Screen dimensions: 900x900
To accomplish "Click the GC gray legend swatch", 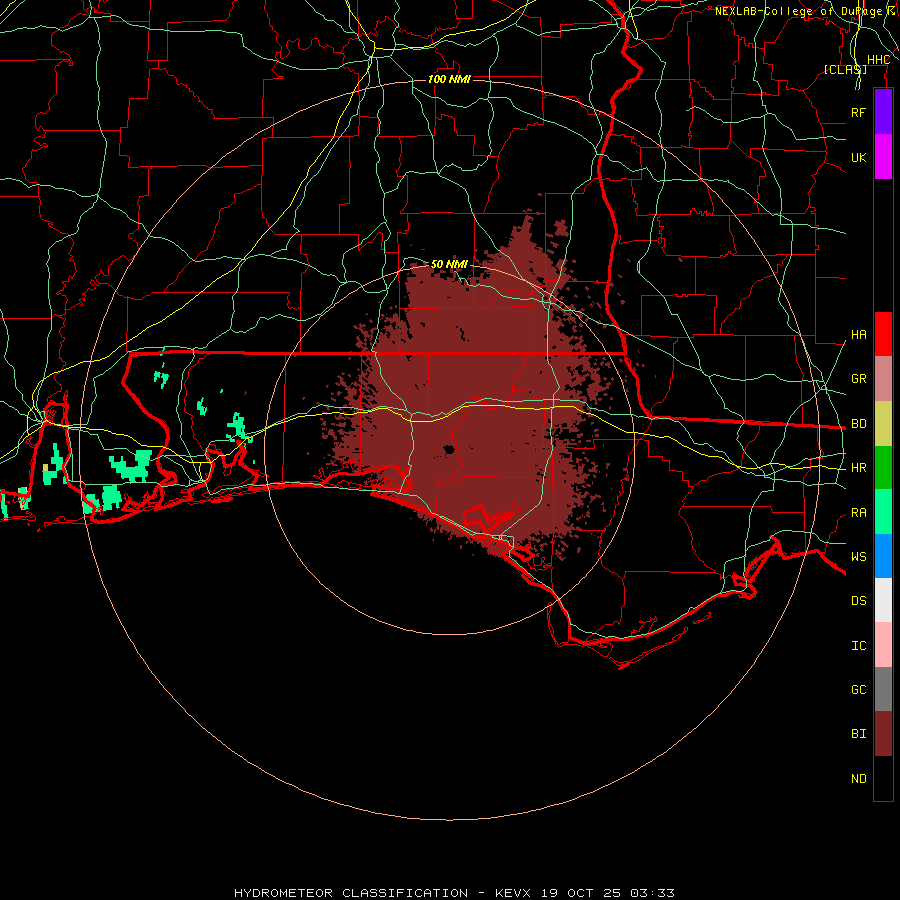I will pos(883,689).
